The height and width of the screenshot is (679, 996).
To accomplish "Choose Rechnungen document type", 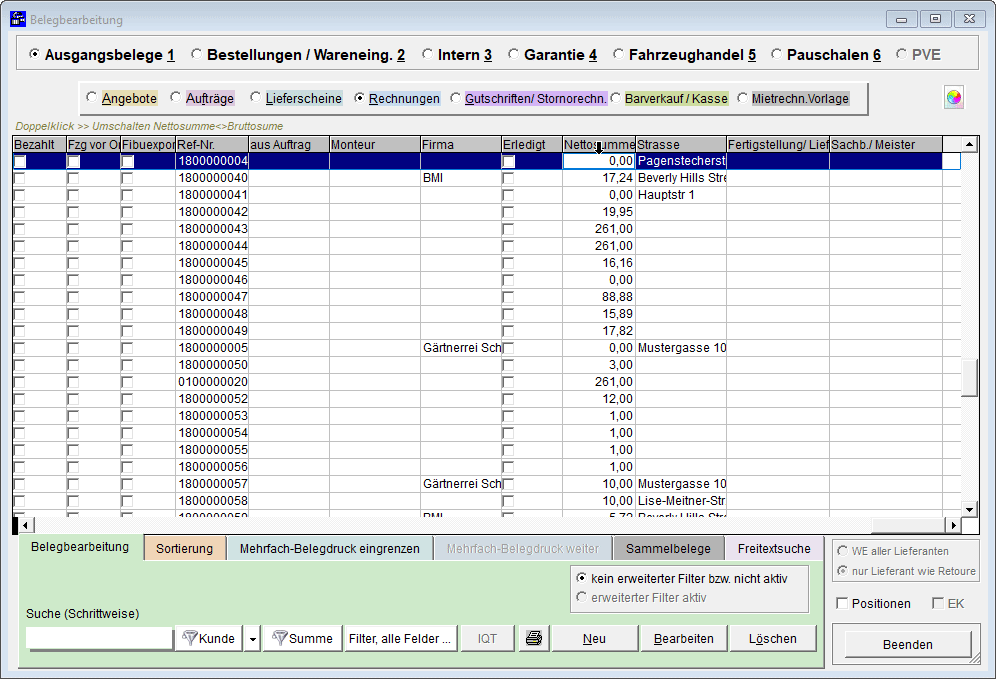I will [x=360, y=98].
